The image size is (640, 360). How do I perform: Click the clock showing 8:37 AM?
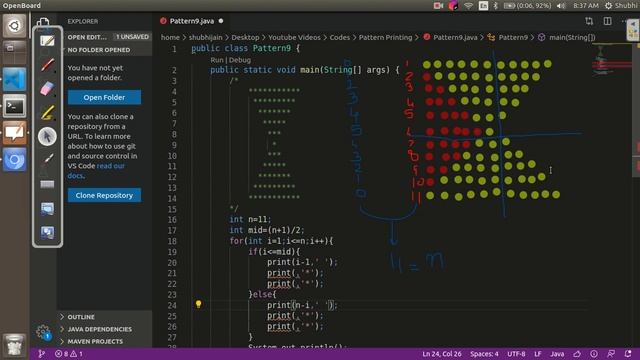(x=586, y=6)
